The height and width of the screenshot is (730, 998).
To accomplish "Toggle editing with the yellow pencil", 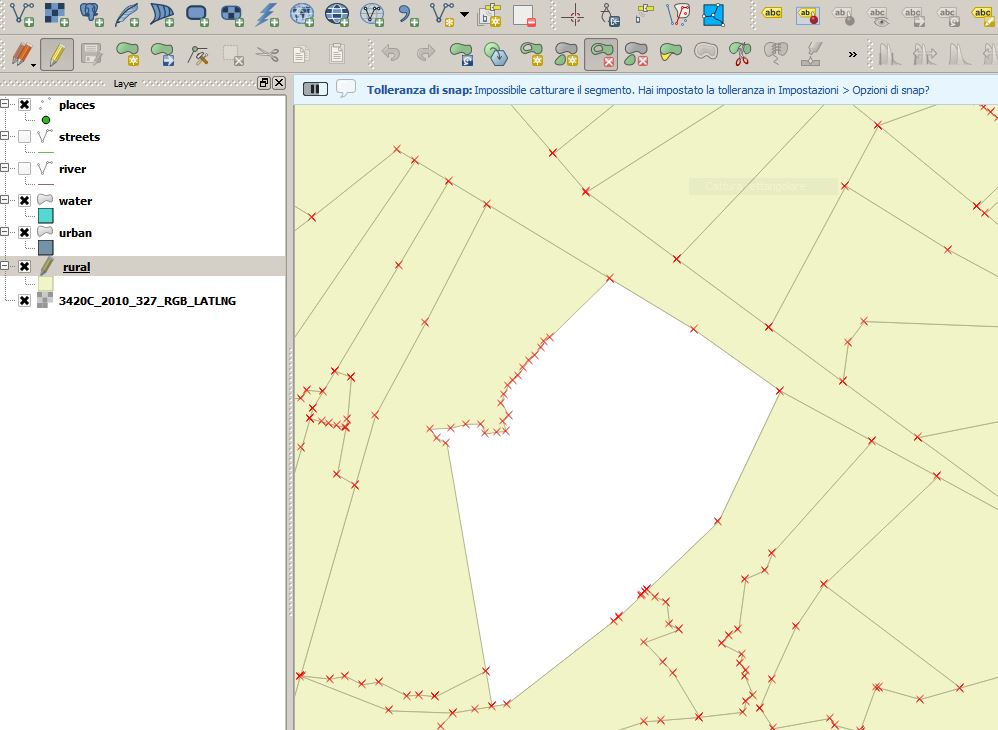I will pos(57,54).
